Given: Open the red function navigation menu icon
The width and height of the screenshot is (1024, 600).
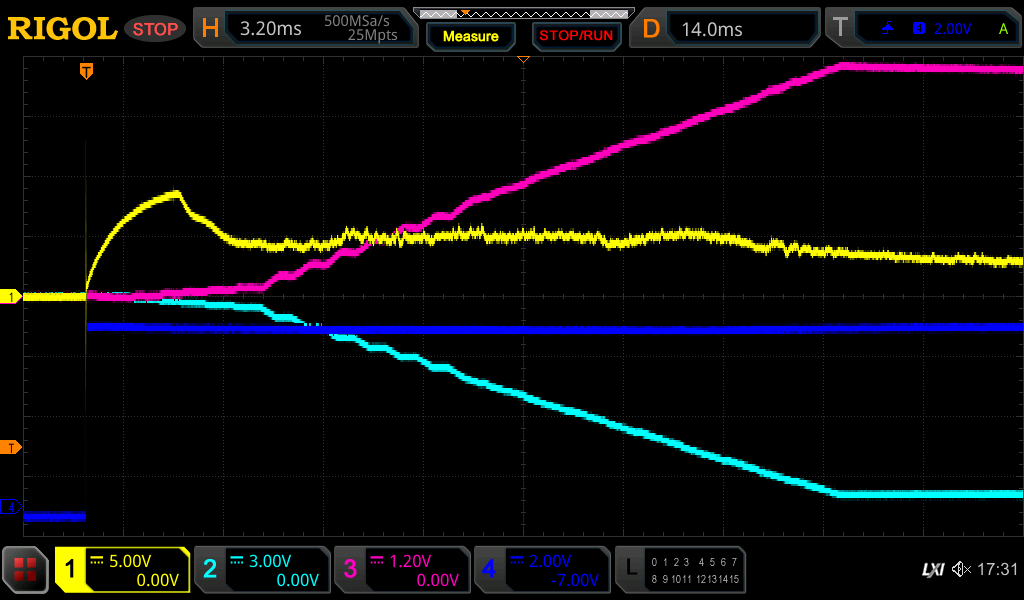Looking at the screenshot, I should click(26, 569).
